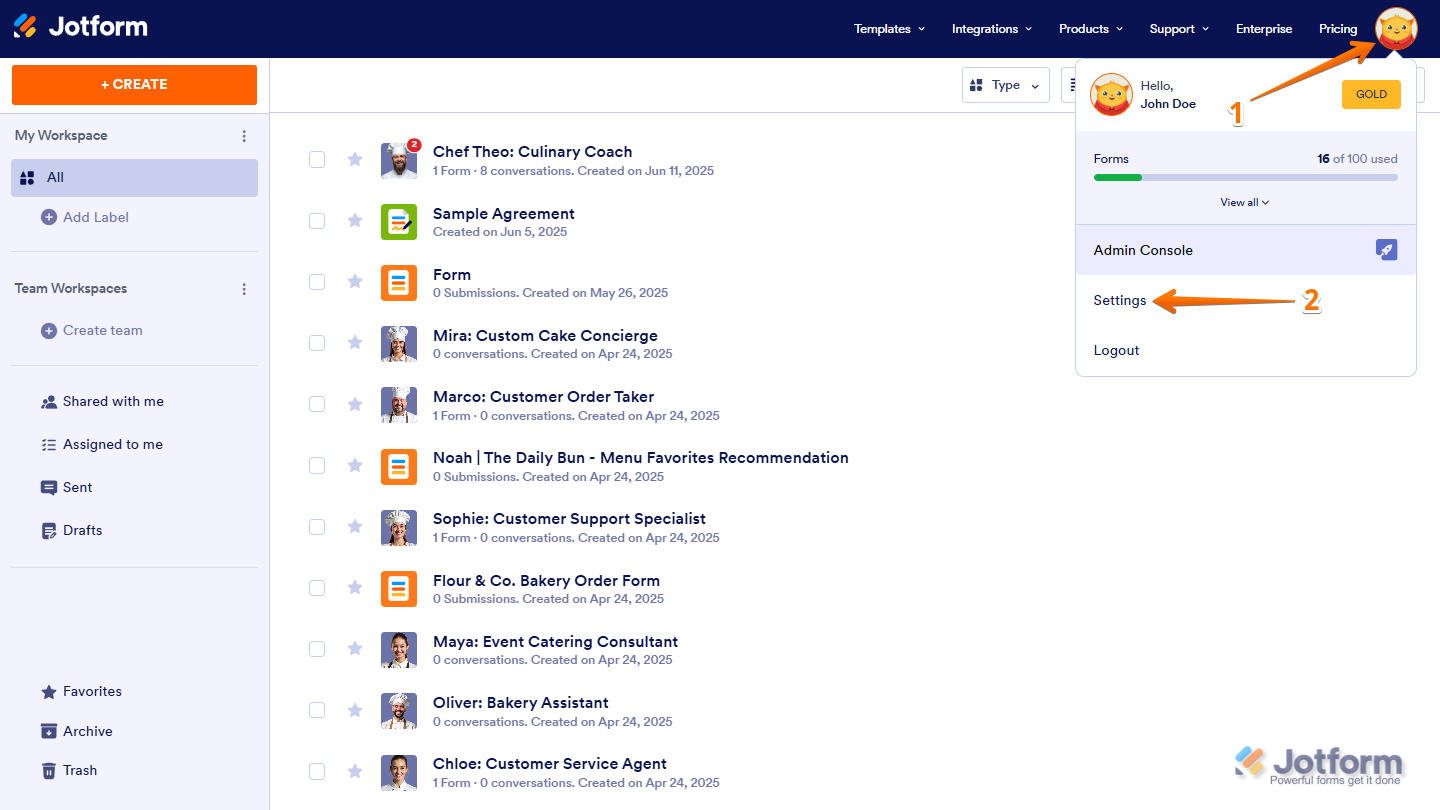Image resolution: width=1440 pixels, height=810 pixels.
Task: Expand the Templates menu
Action: [x=889, y=29]
